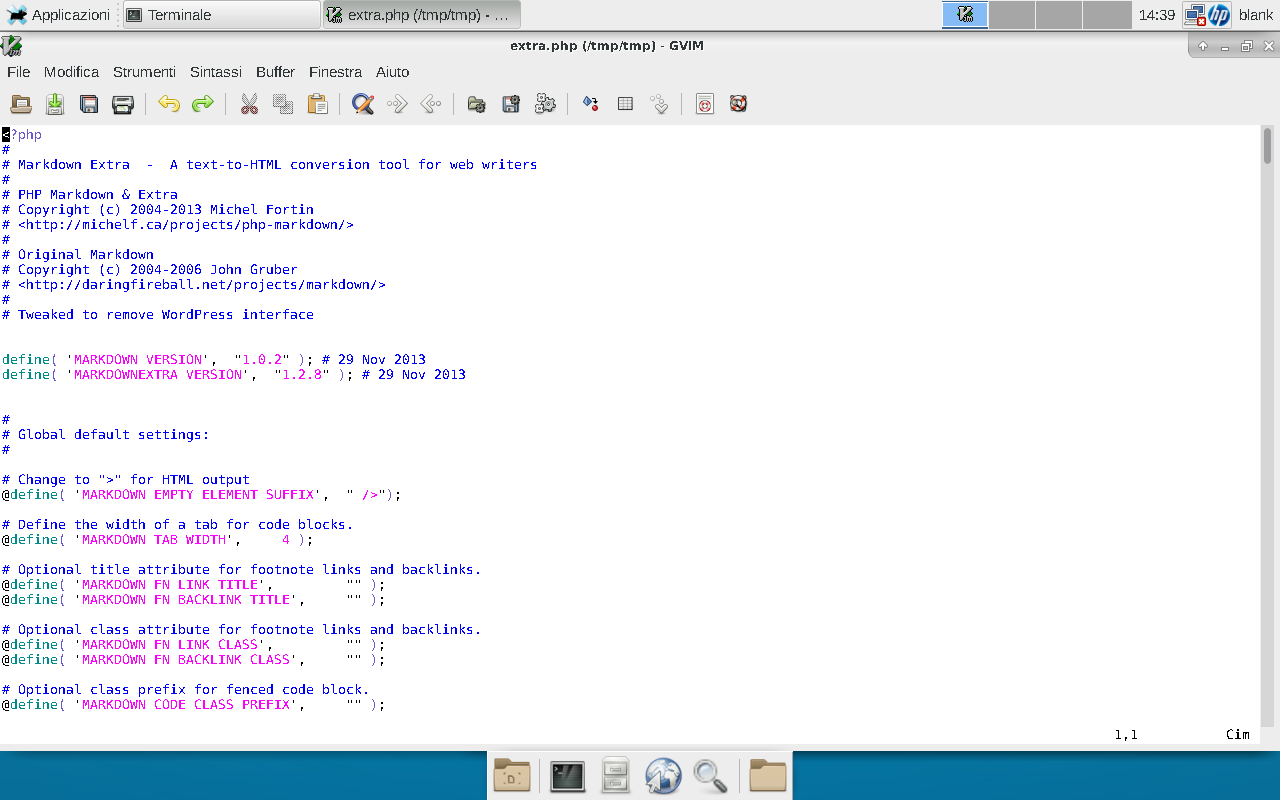Click the 'MARKDOWN_FN_LINK_TITLE' define line

[194, 585]
